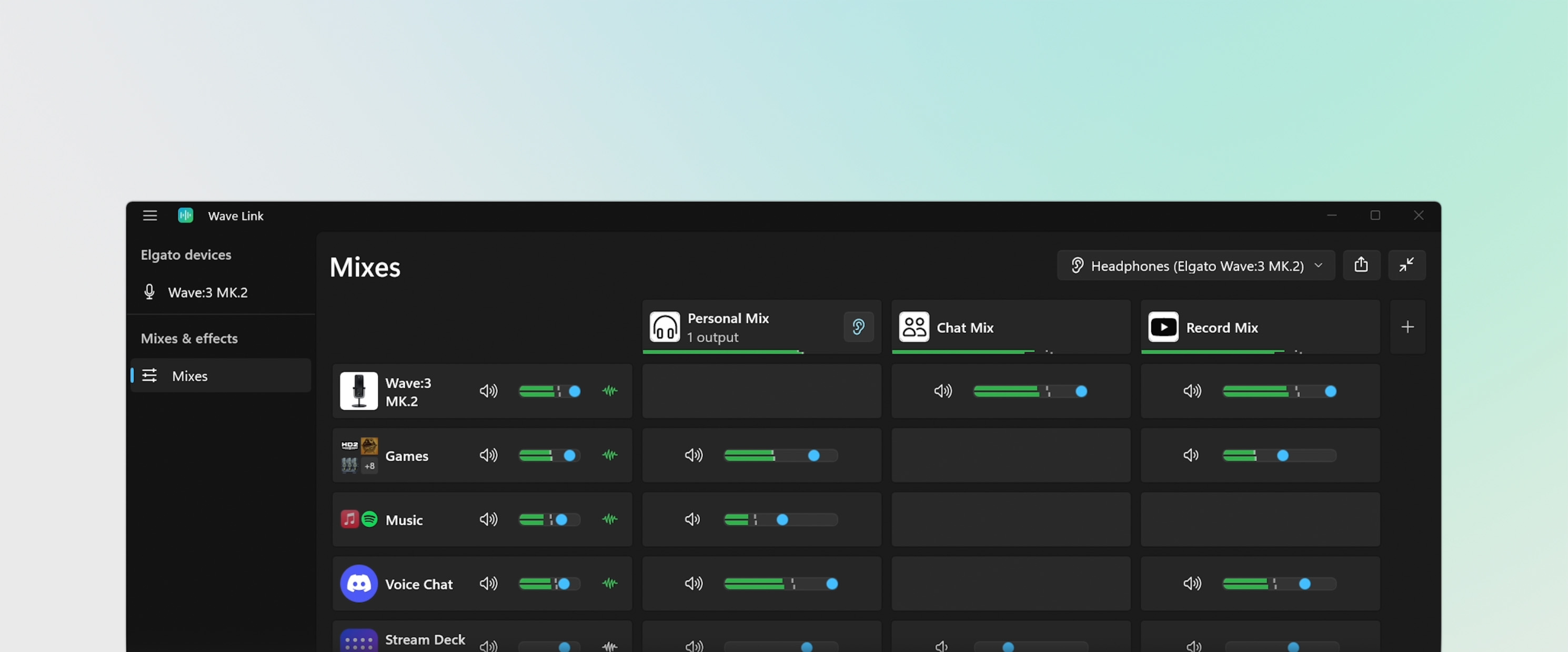Click the Record Mix play icon
This screenshot has height=652, width=1568.
pyautogui.click(x=1163, y=327)
